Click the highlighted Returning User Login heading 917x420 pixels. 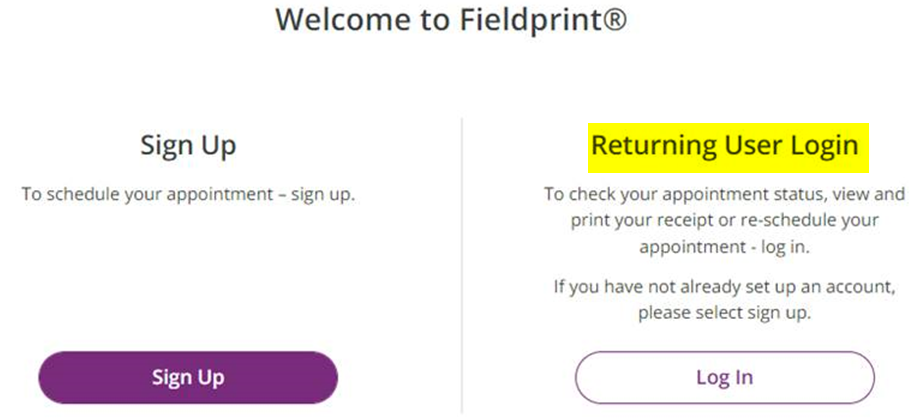pos(724,145)
